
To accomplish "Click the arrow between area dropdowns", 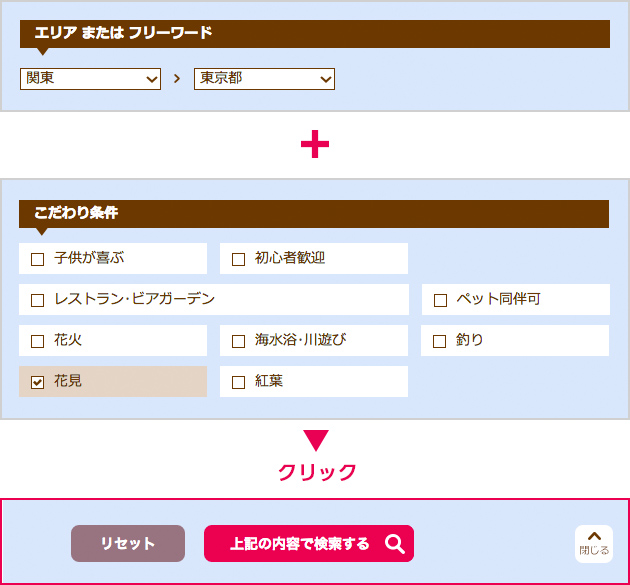I will coord(177,79).
